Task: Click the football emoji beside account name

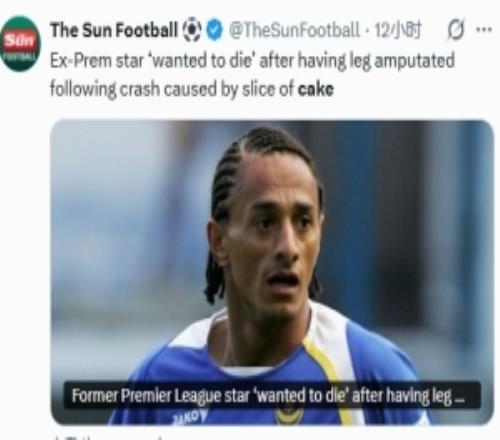Action: tap(192, 30)
